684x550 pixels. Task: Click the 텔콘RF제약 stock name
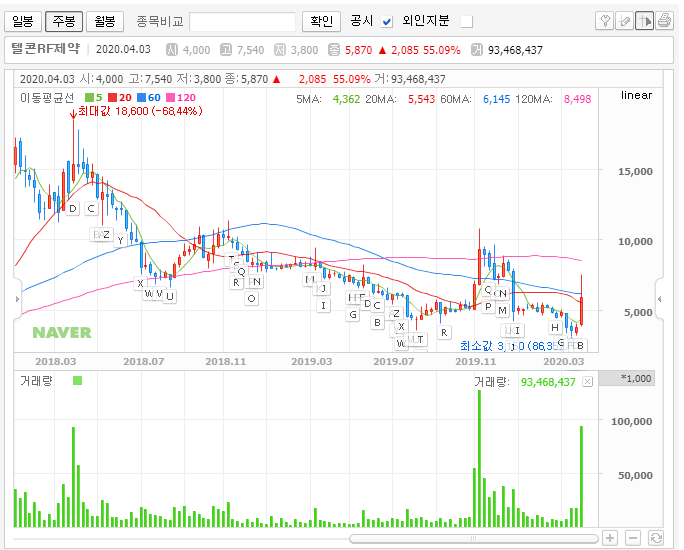pyautogui.click(x=45, y=49)
